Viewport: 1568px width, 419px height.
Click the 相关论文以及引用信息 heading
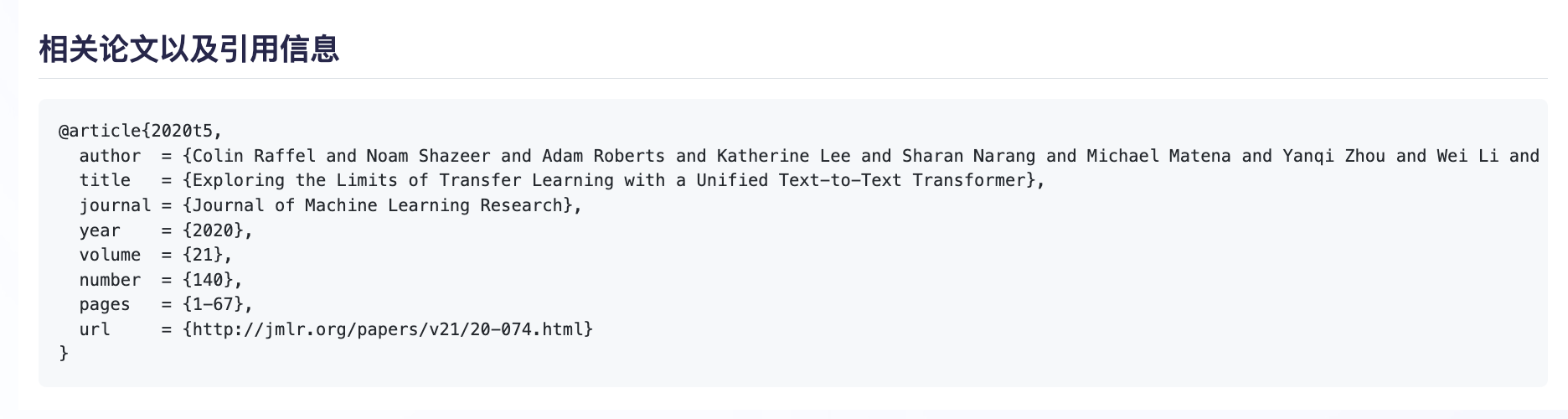(189, 49)
